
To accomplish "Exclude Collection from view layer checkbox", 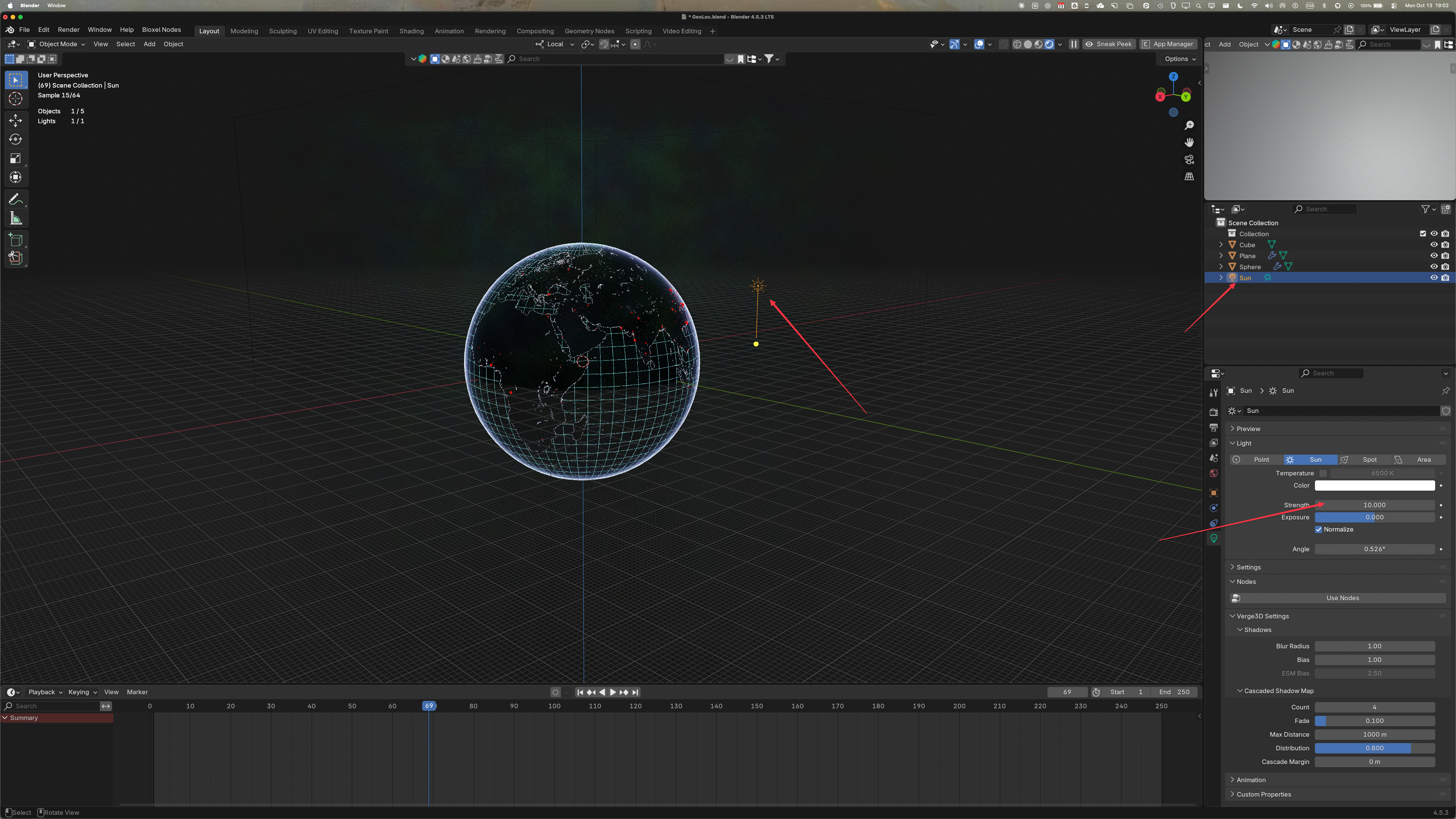I will point(1423,234).
